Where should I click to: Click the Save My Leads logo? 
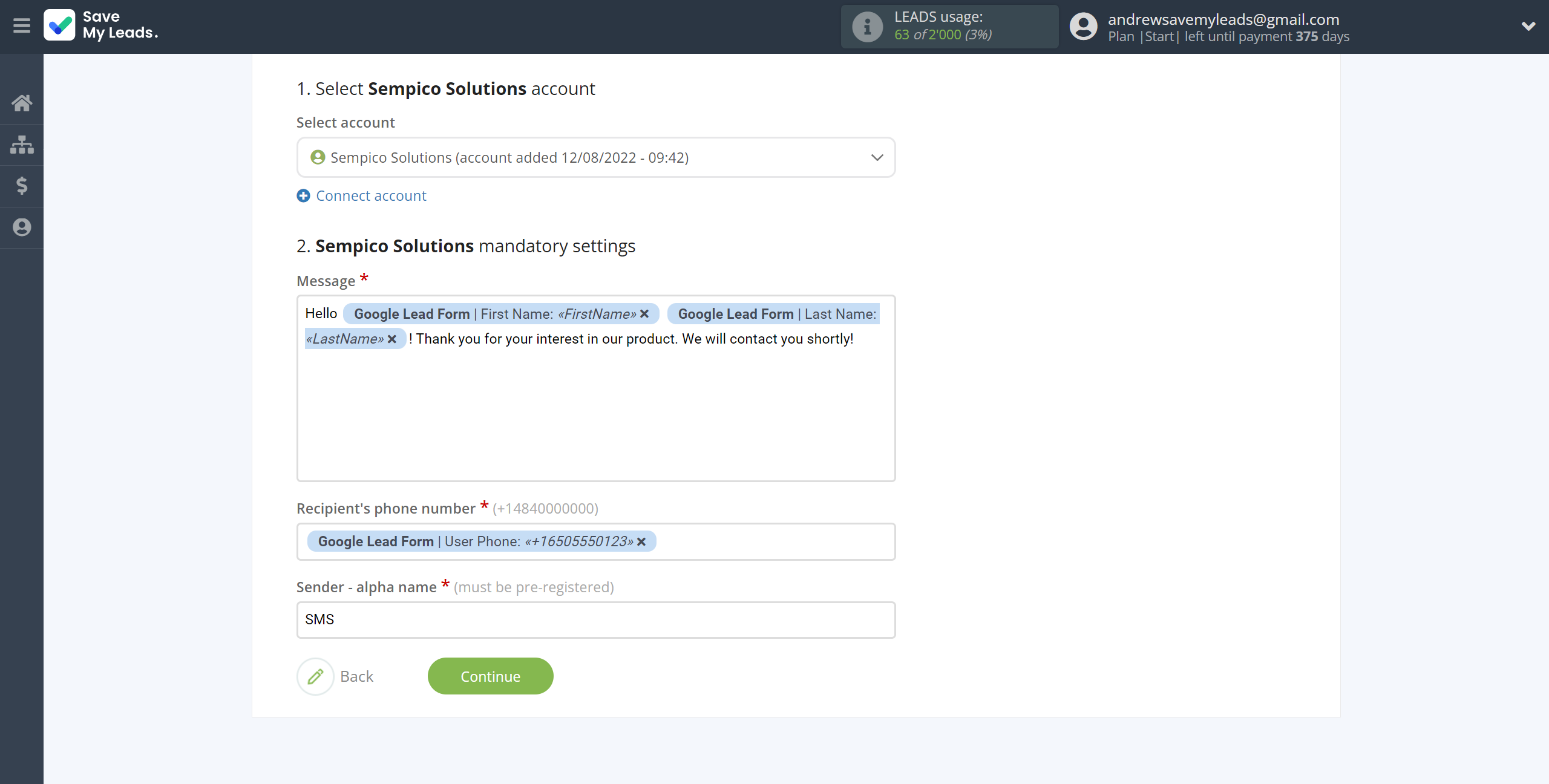[x=101, y=25]
